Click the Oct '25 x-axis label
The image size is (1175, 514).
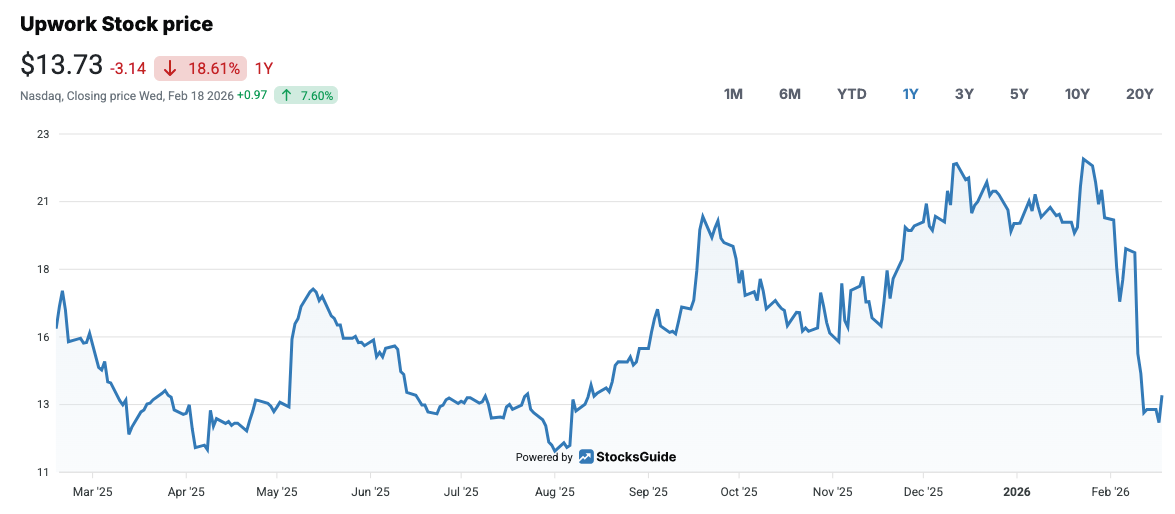[x=739, y=492]
